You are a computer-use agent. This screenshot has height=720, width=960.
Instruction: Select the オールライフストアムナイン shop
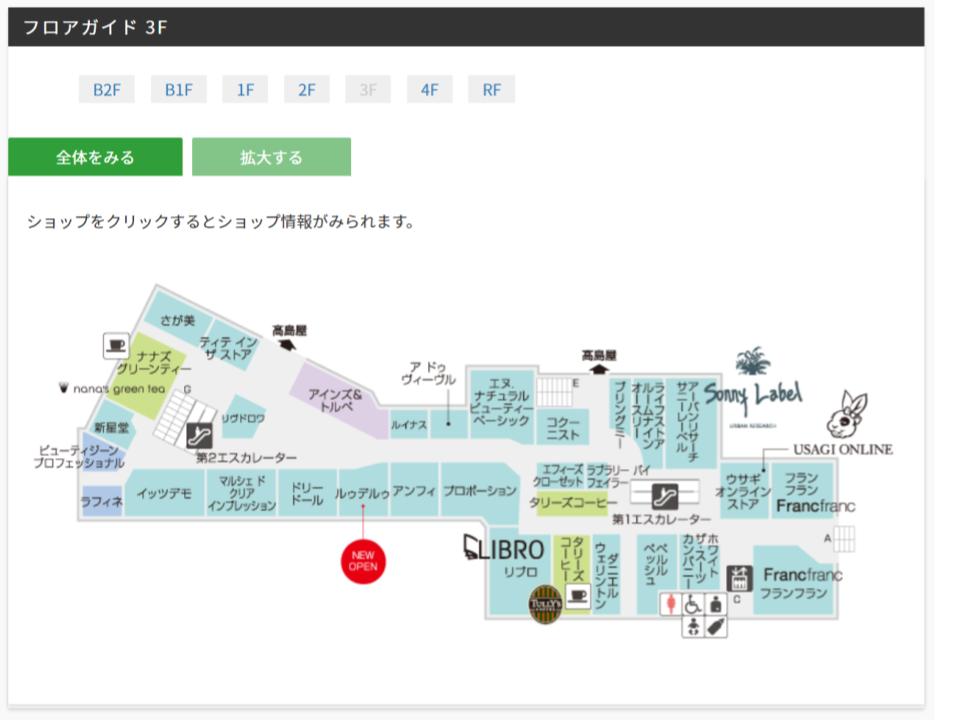pos(647,418)
